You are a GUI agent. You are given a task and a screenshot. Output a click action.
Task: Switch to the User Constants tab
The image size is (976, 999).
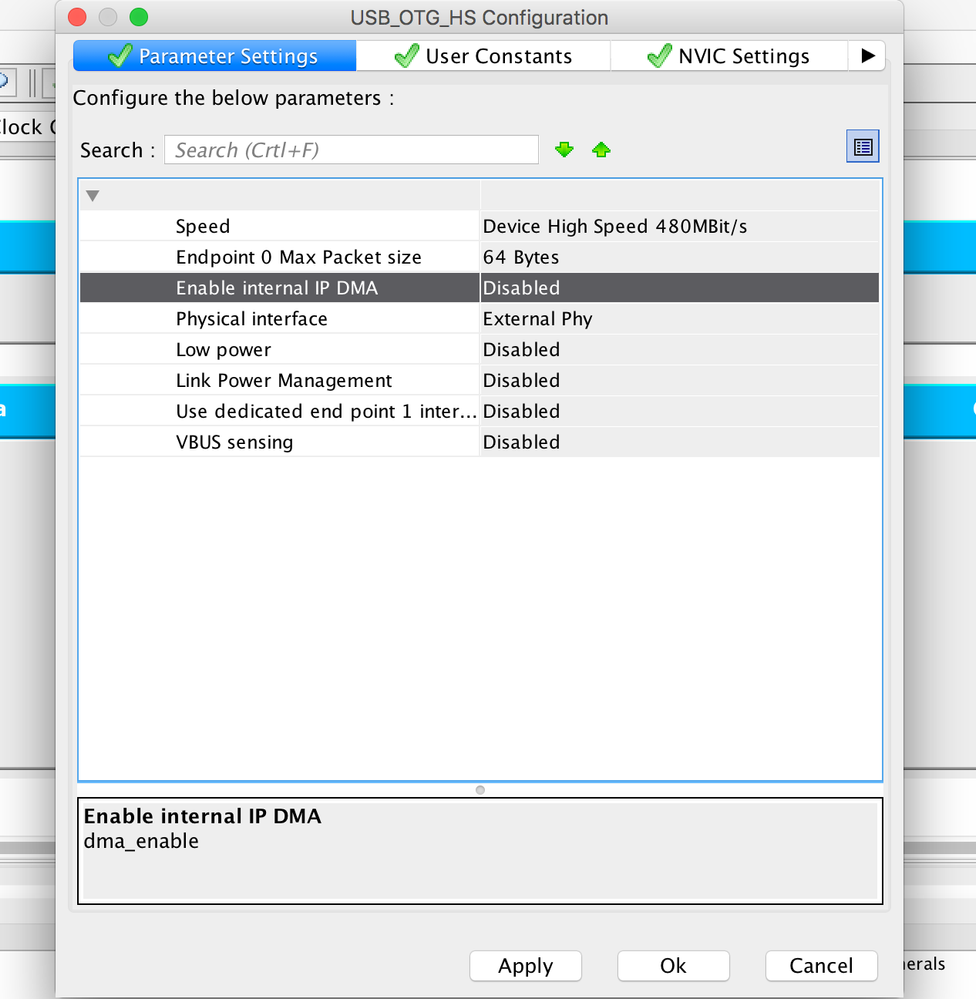click(483, 56)
